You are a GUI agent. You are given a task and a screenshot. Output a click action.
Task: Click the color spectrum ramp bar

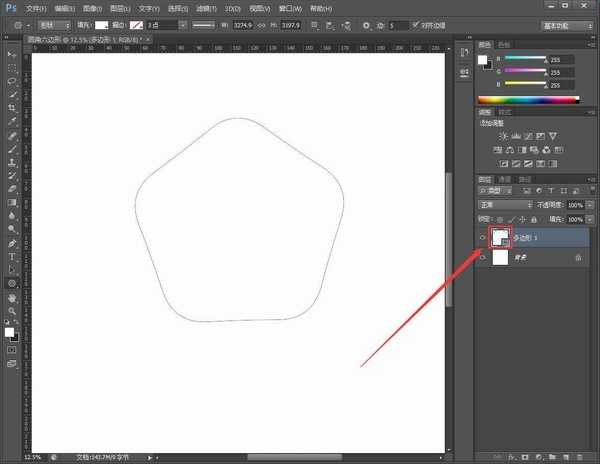(x=528, y=99)
